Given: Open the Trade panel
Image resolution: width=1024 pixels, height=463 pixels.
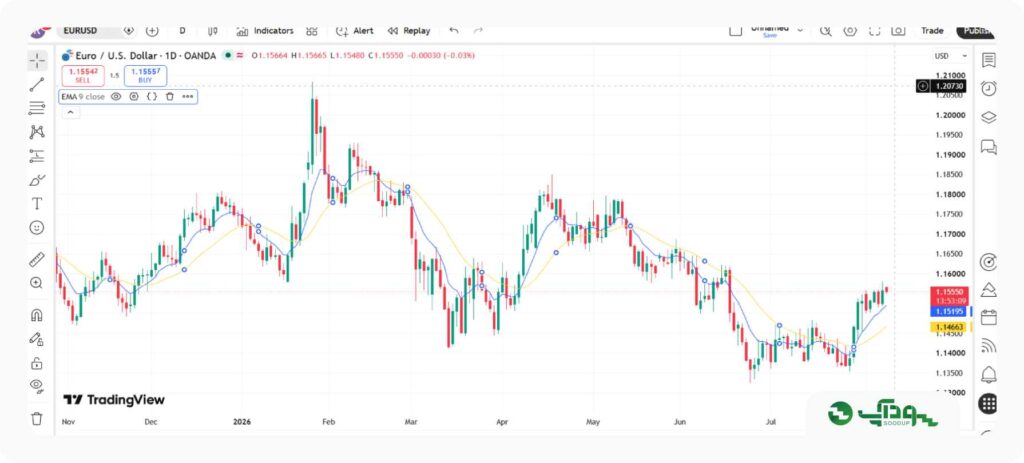Looking at the screenshot, I should pos(932,31).
